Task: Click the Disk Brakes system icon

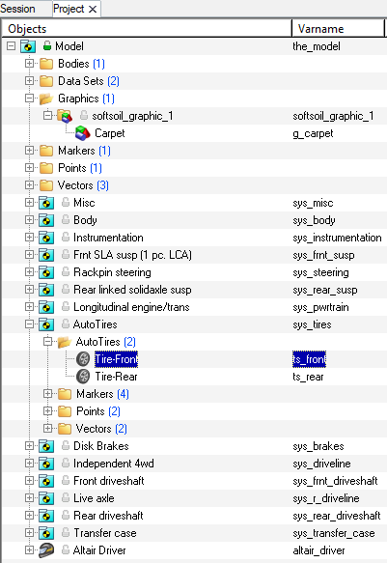Action: pos(46,446)
